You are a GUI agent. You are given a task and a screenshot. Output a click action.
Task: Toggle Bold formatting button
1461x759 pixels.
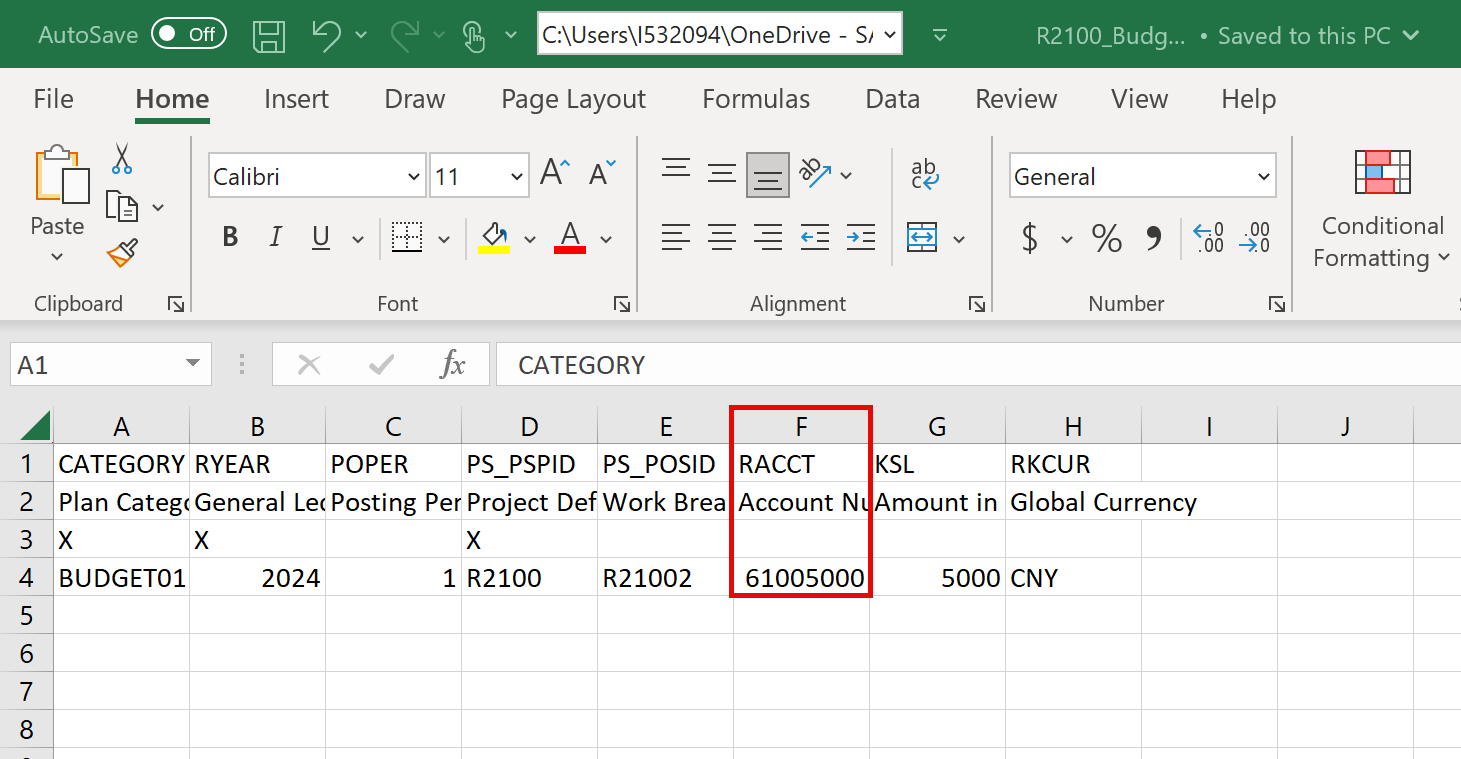(x=230, y=238)
